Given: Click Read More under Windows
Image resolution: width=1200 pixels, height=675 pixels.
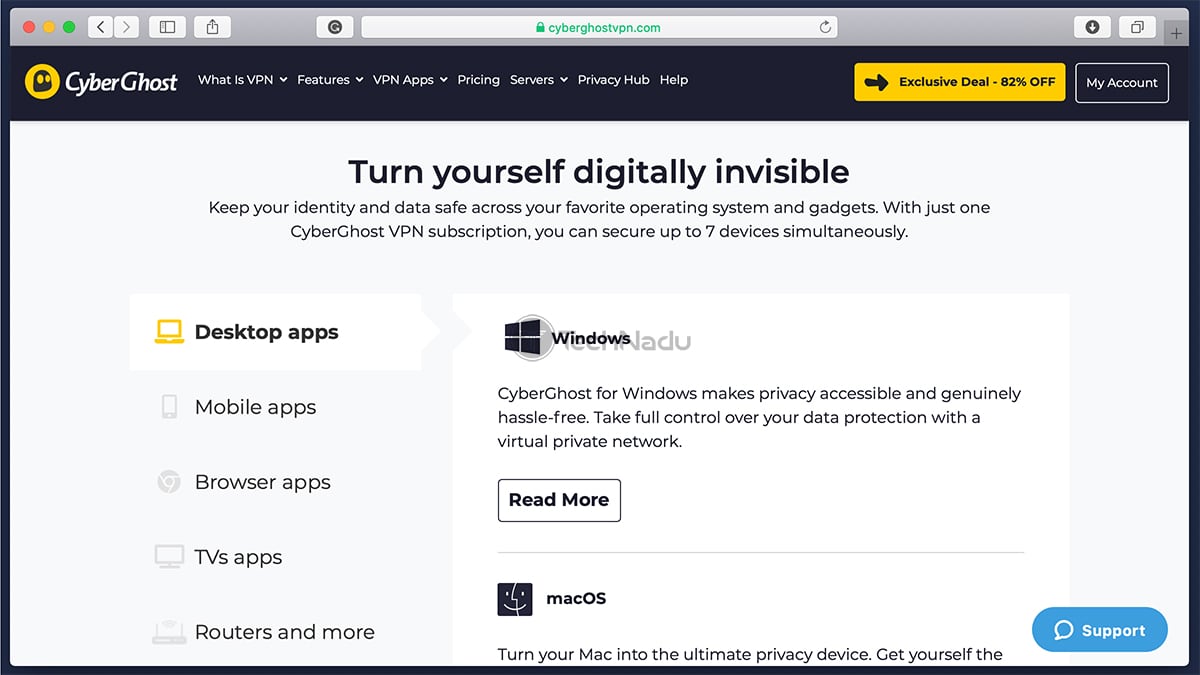Looking at the screenshot, I should 559,500.
